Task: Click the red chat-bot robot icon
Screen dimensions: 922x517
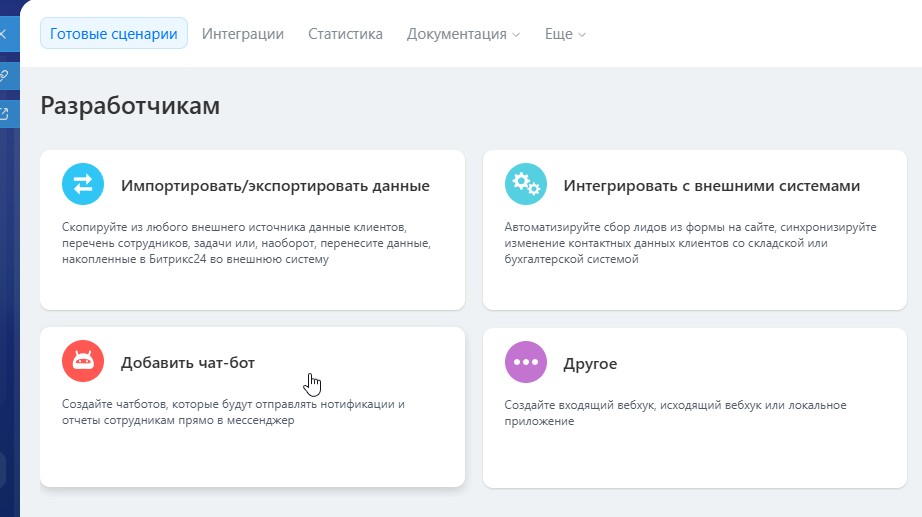Action: pyautogui.click(x=83, y=361)
